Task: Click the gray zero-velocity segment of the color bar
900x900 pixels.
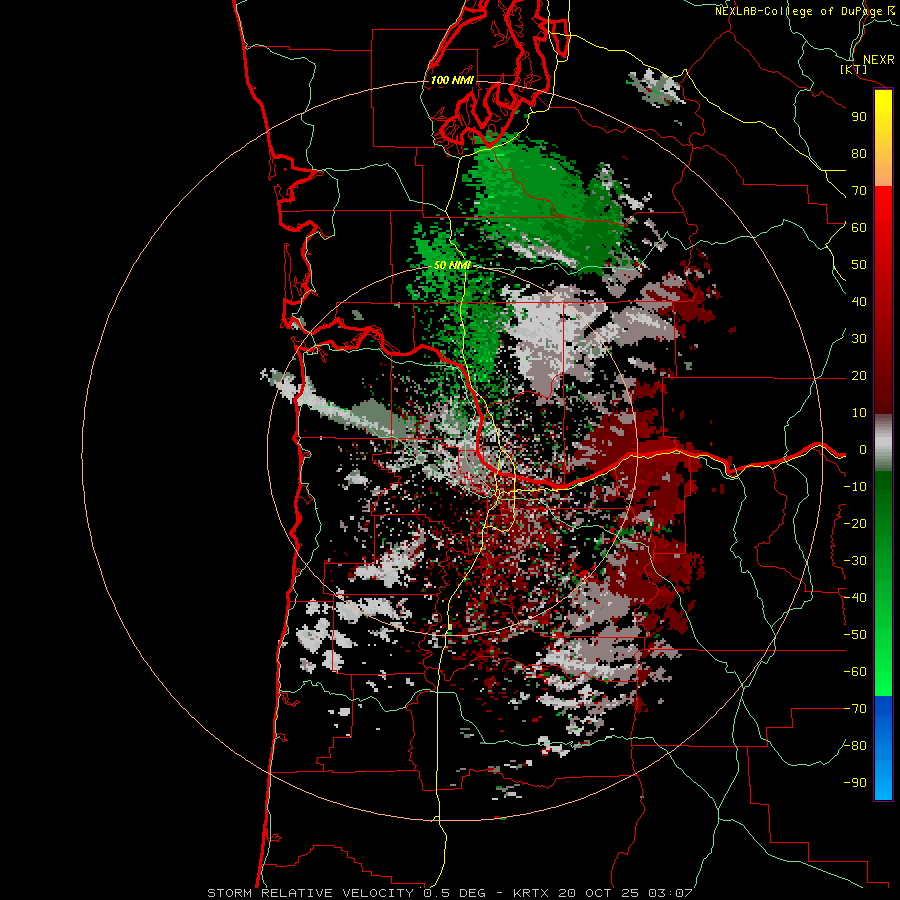Action: click(883, 443)
